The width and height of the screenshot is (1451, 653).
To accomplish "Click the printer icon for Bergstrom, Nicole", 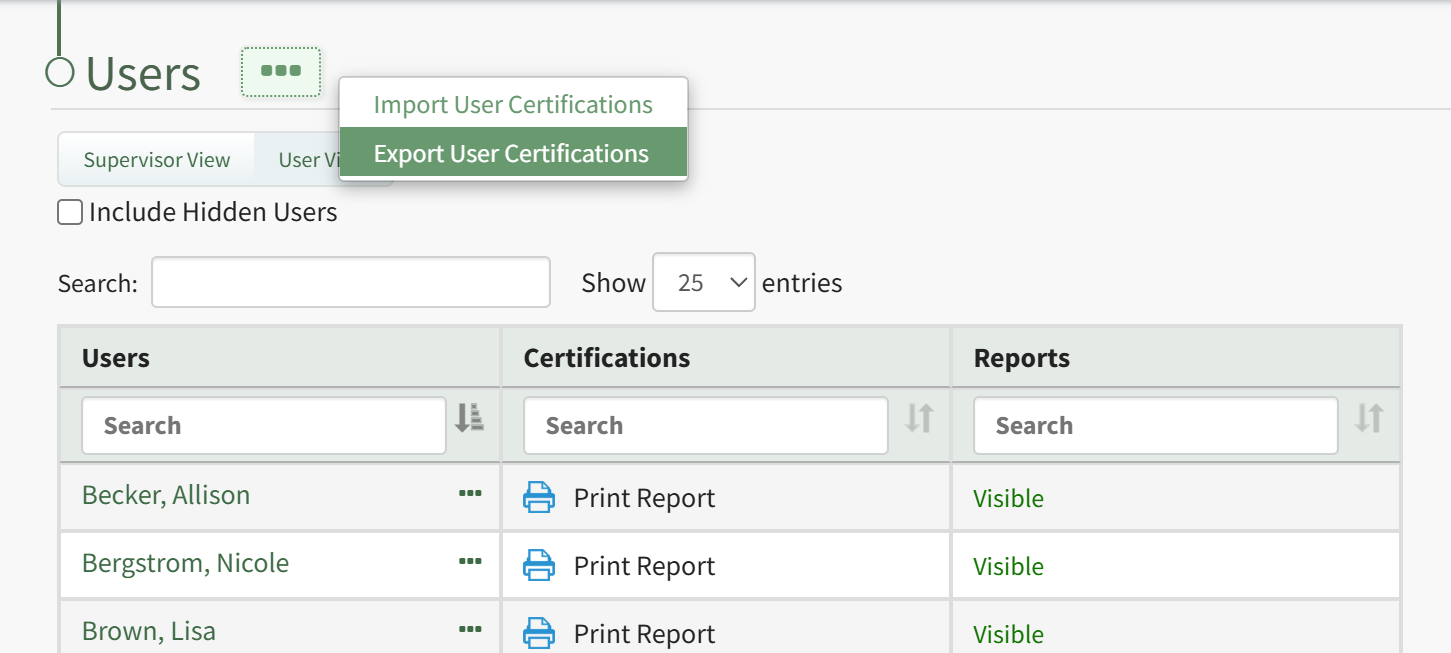I will tap(539, 565).
